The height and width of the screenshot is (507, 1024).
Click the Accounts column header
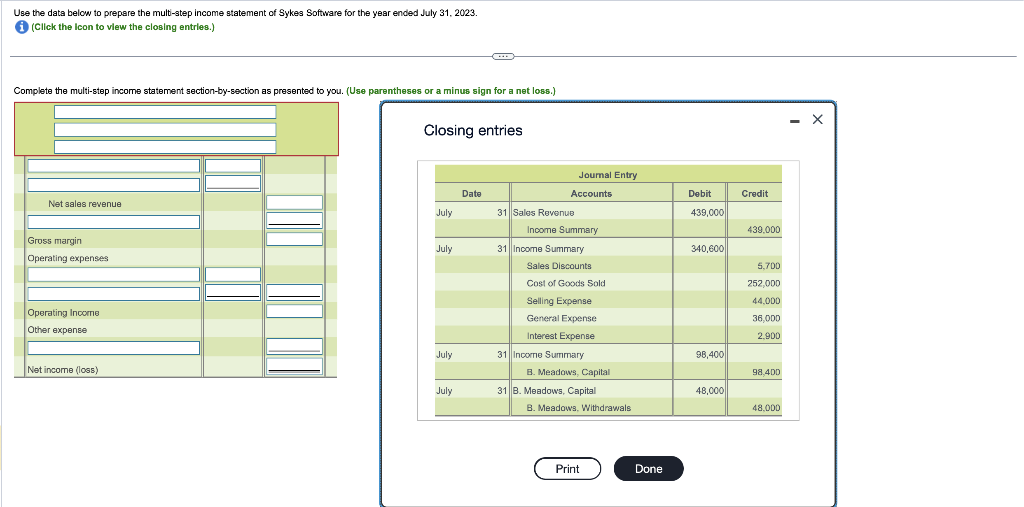(591, 193)
